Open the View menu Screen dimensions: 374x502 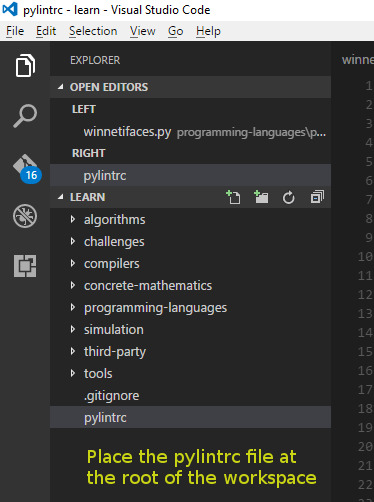[143, 31]
